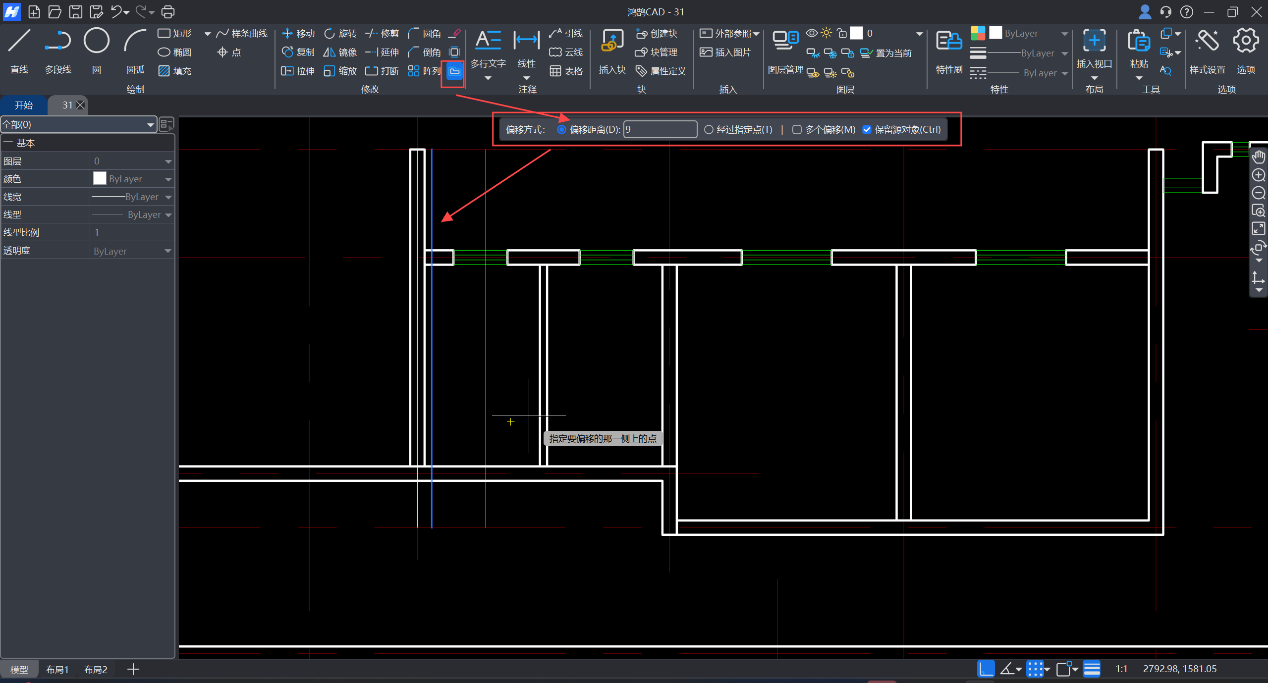Screen dimensions: 1268x683
Task: Expand the 线型 ByLayer dropdown in properties
Action: [x=168, y=215]
